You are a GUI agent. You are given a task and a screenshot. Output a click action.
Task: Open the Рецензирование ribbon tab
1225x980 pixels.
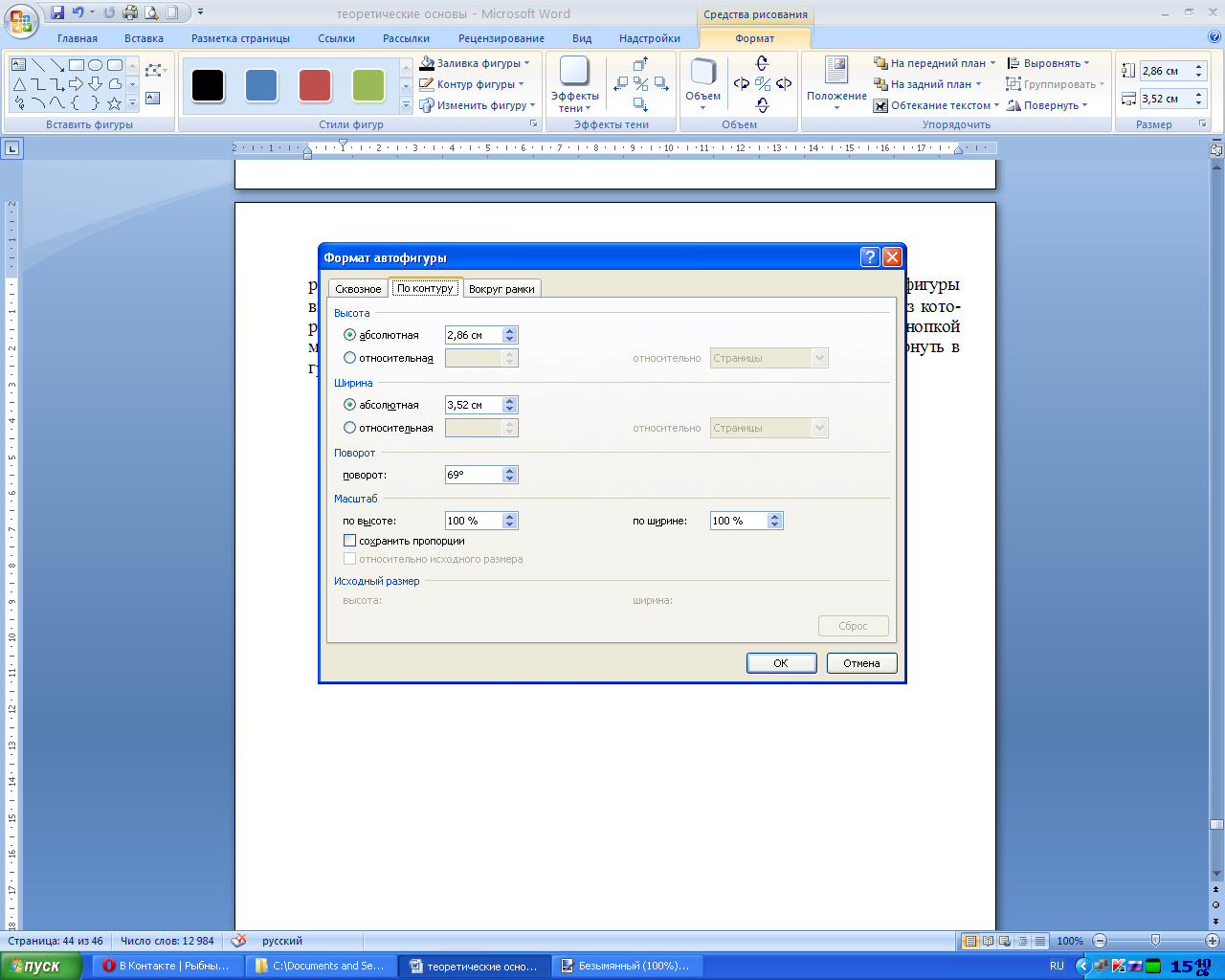click(501, 38)
